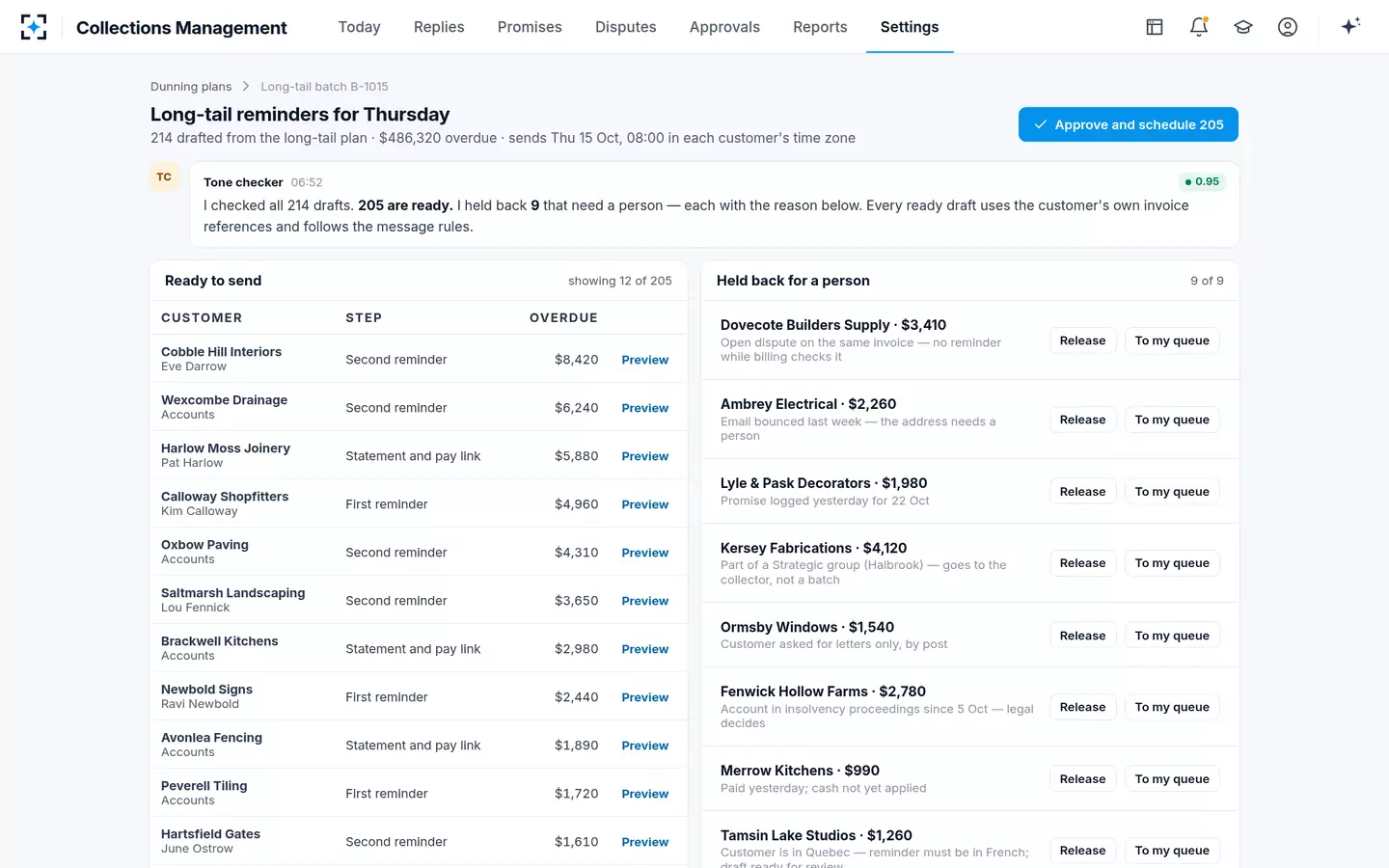
Task: Release Lyle & Pask Decorators reminder
Action: (x=1082, y=492)
